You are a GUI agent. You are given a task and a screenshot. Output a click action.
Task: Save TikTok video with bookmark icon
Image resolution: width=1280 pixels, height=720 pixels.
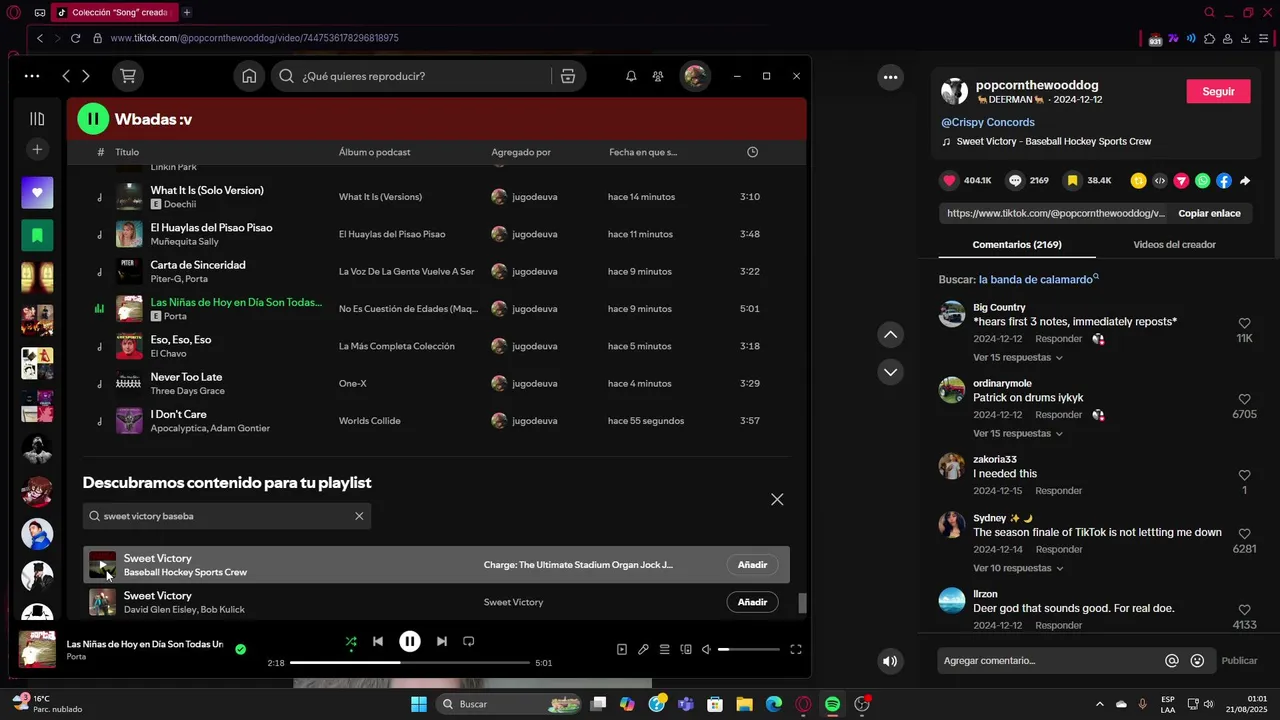(1072, 181)
